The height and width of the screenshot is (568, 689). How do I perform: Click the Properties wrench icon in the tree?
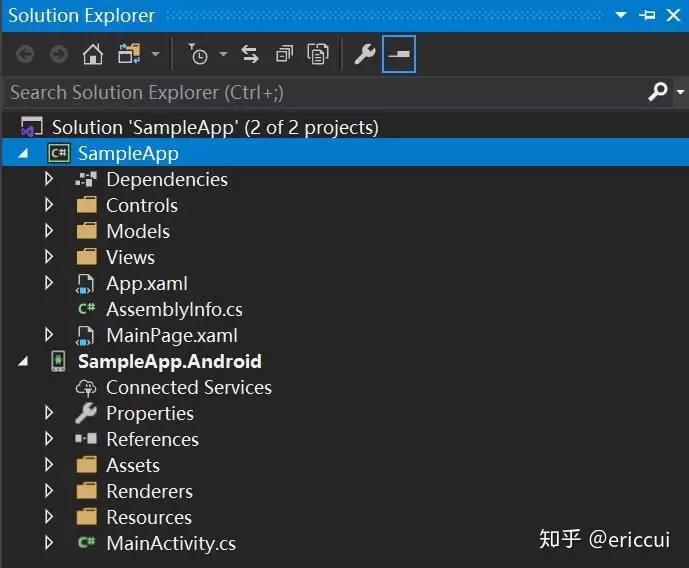[86, 413]
